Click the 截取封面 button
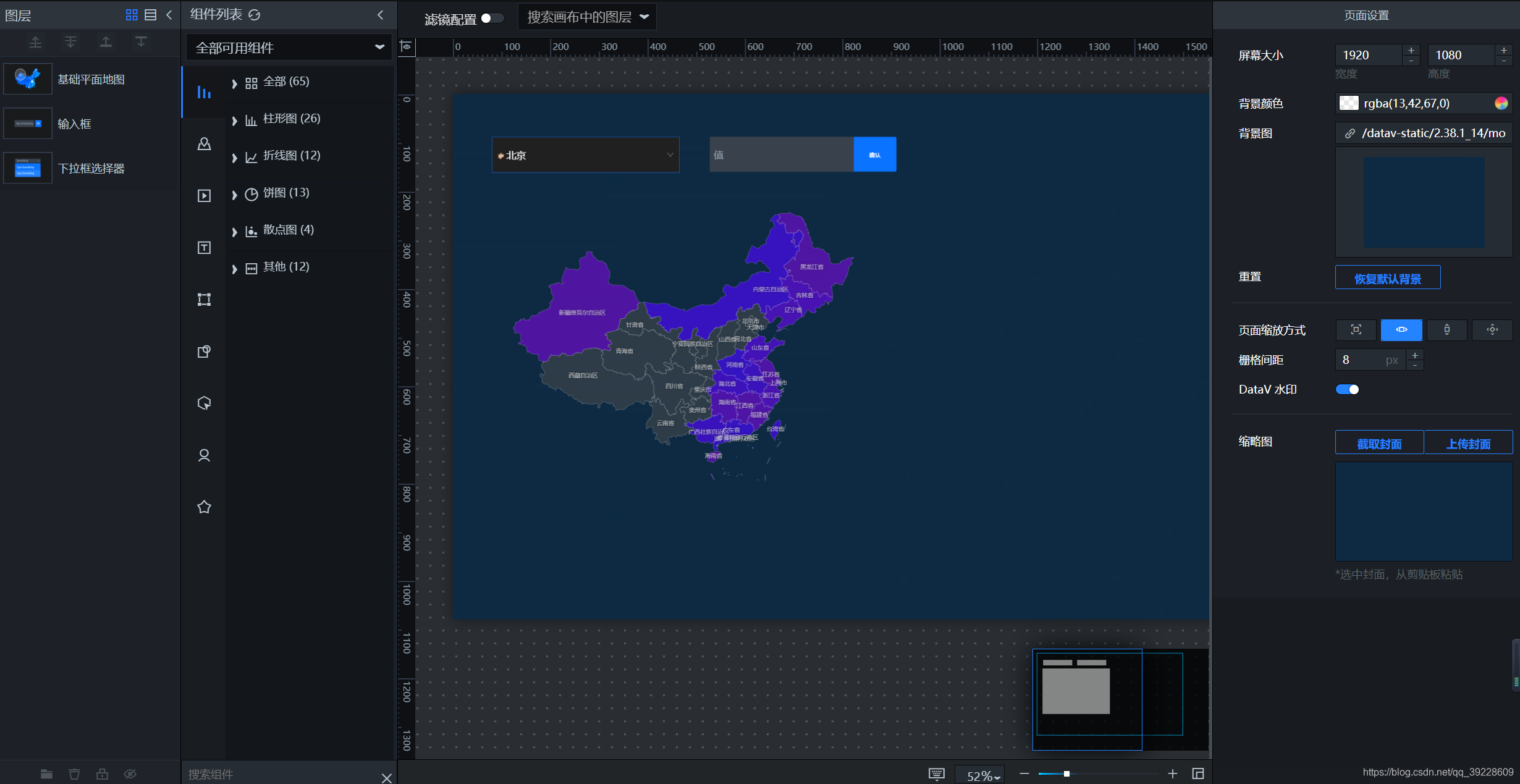The width and height of the screenshot is (1520, 784). [1379, 444]
